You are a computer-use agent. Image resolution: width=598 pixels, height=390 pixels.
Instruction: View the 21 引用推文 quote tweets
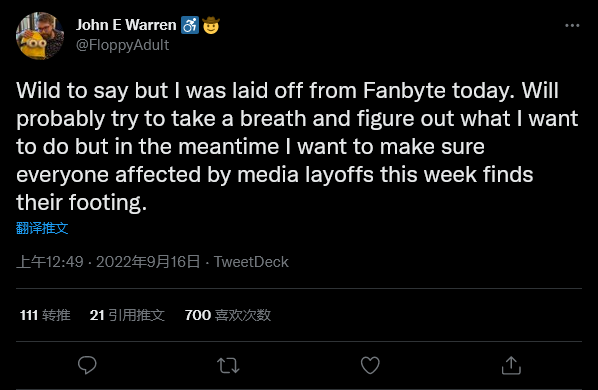[x=127, y=315]
